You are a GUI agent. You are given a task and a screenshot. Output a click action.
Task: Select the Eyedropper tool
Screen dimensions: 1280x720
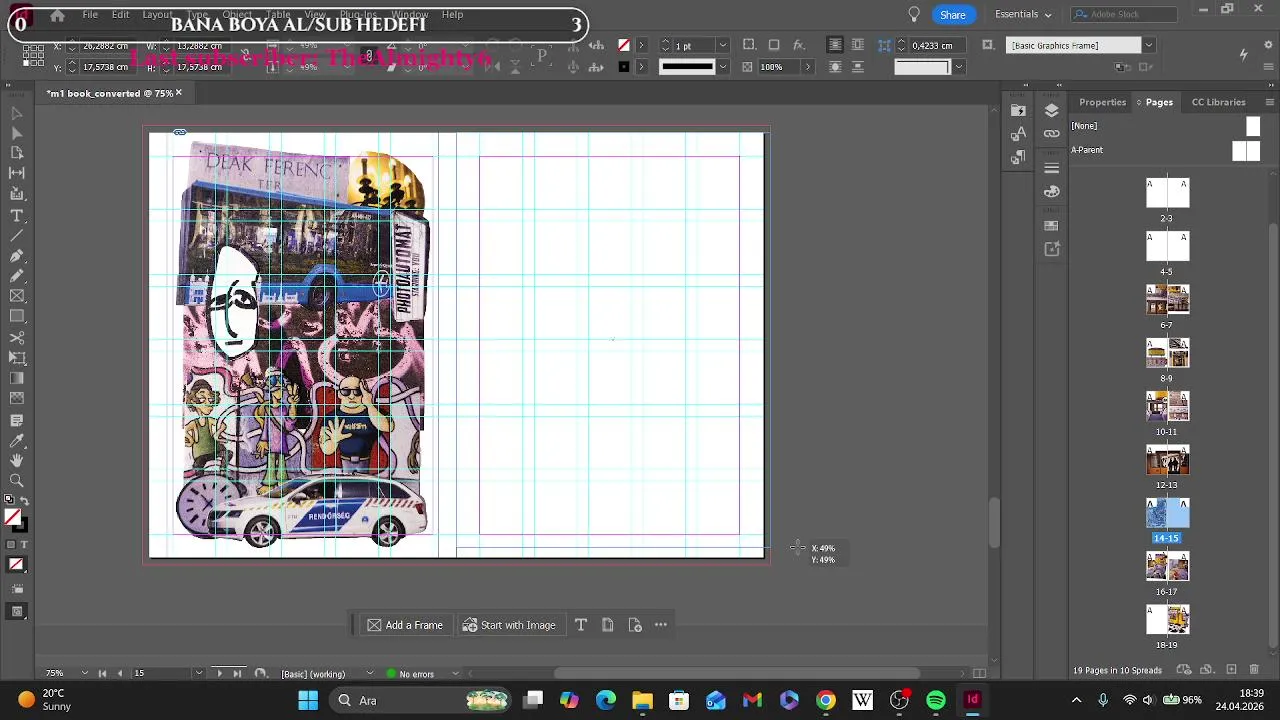click(x=17, y=440)
